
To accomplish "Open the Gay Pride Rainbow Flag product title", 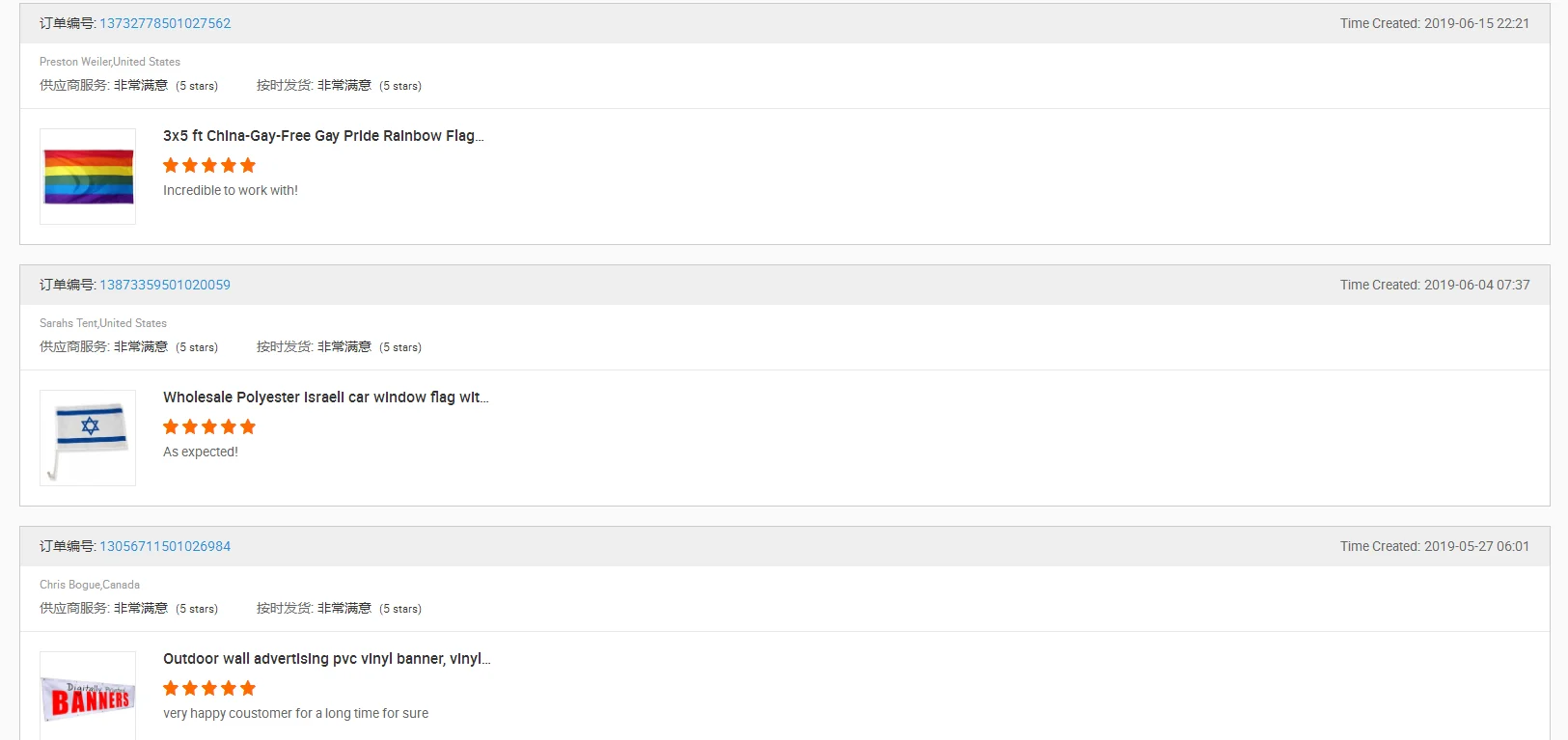I will tap(323, 136).
